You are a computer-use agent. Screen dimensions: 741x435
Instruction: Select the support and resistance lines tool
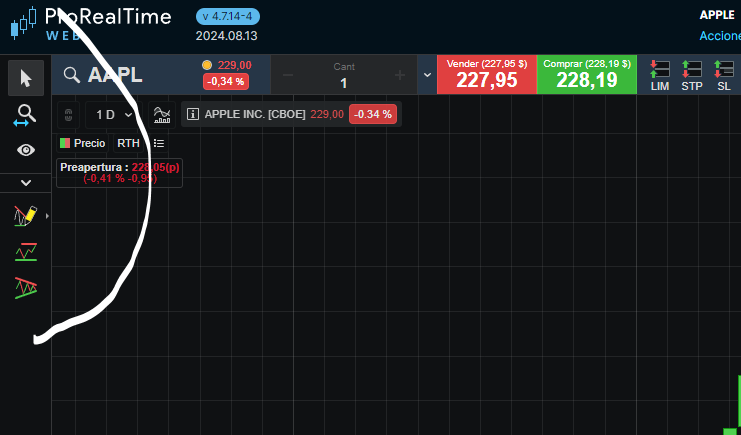[x=26, y=252]
